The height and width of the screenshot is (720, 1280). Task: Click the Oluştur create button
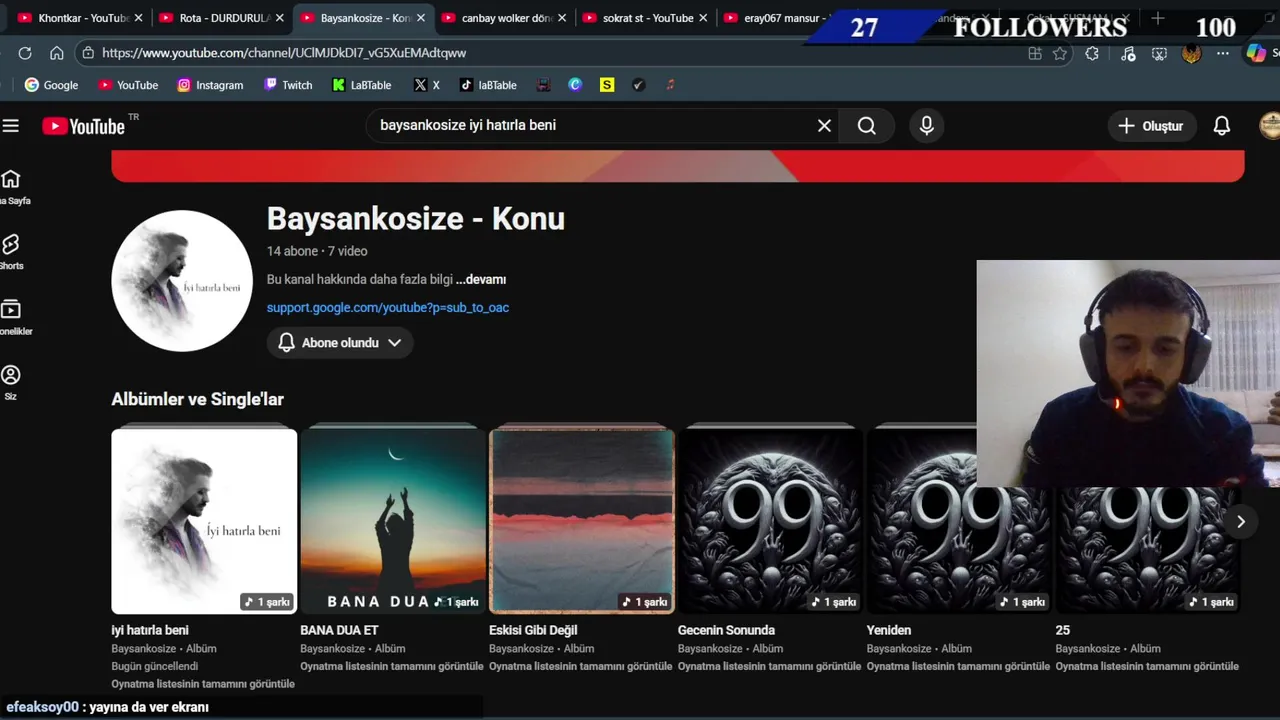coord(1151,126)
